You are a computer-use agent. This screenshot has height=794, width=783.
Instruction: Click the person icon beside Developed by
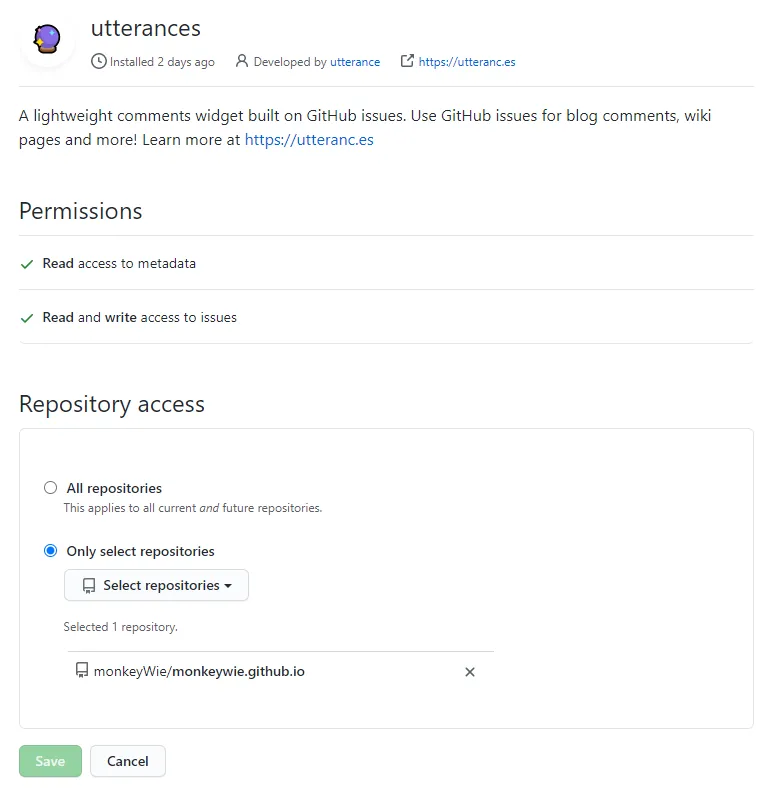pos(241,61)
